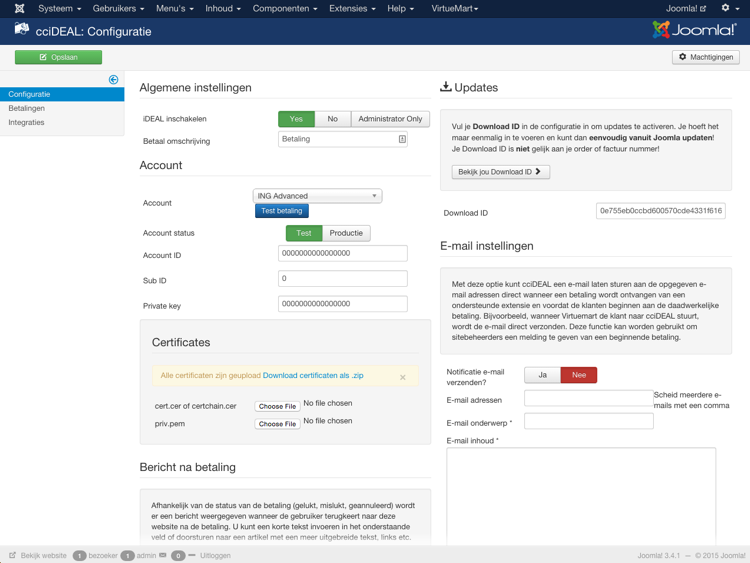750x563 pixels.
Task: Open the VirtueMart dropdown menu
Action: point(454,8)
